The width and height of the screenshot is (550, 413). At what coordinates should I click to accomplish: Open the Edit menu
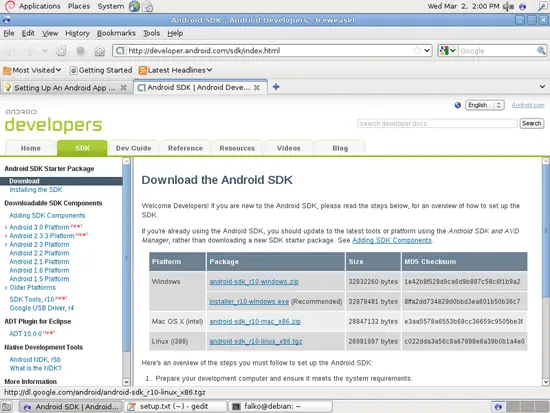(28, 33)
